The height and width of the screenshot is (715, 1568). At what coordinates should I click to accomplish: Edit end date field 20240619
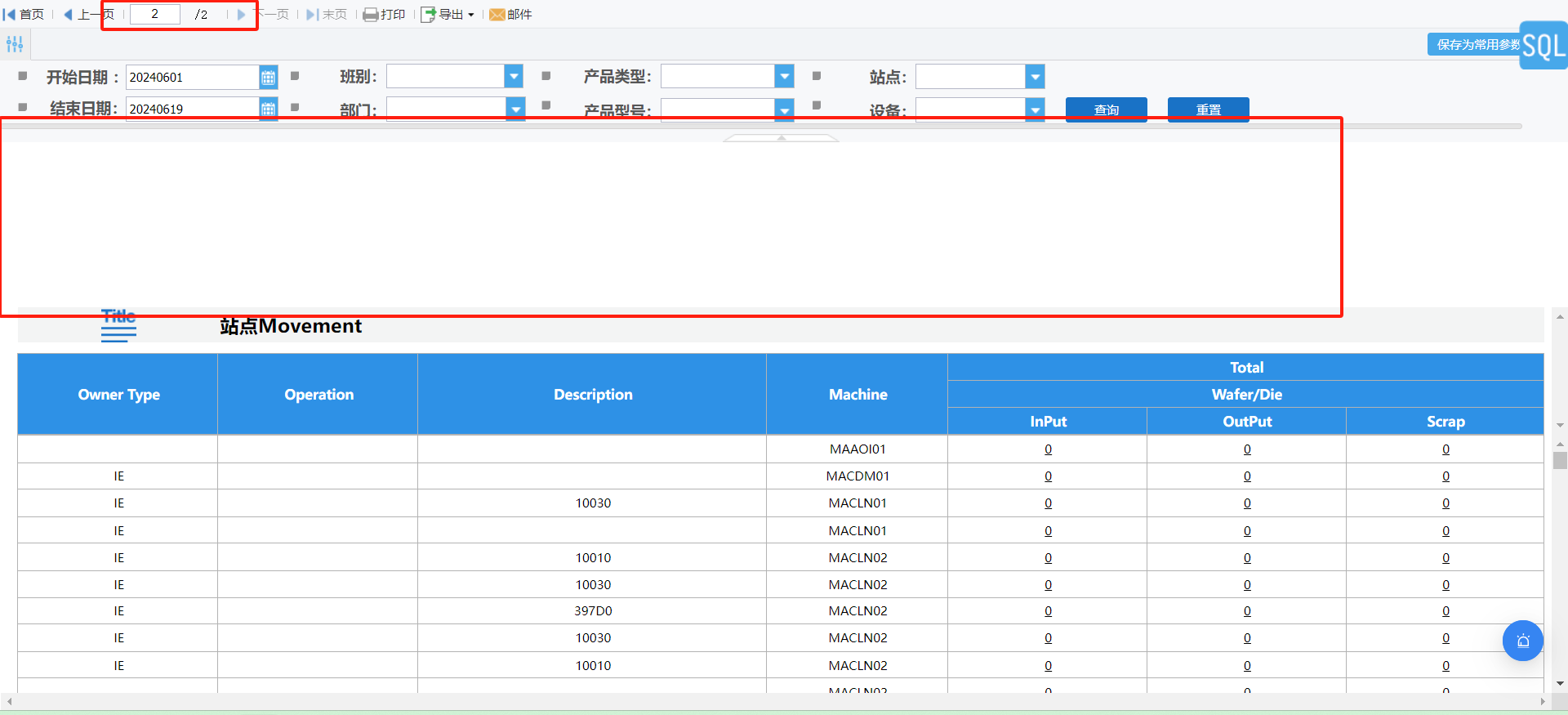pos(193,109)
